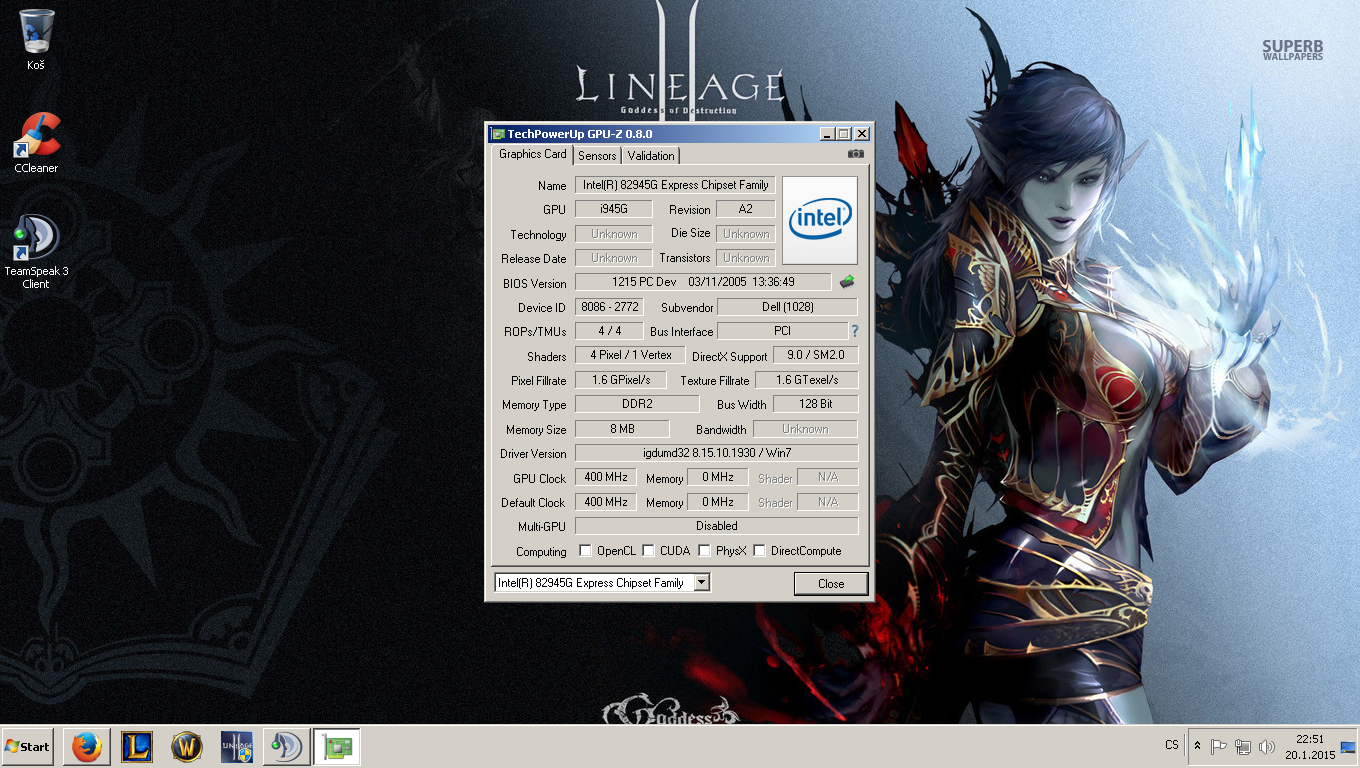Viewport: 1360px width, 768px height.
Task: Show hidden system tray icons
Action: pos(1197,746)
